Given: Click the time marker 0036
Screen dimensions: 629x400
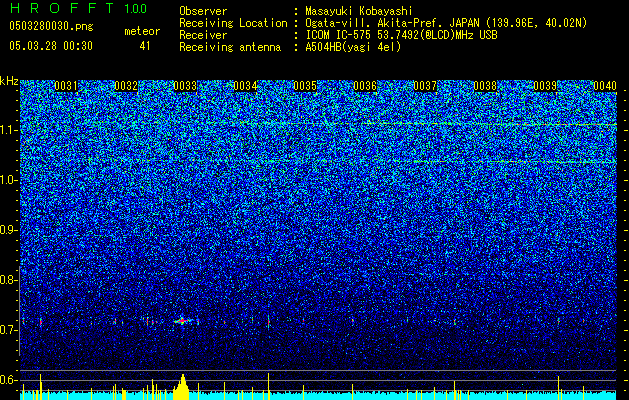Looking at the screenshot, I should pos(365,86).
